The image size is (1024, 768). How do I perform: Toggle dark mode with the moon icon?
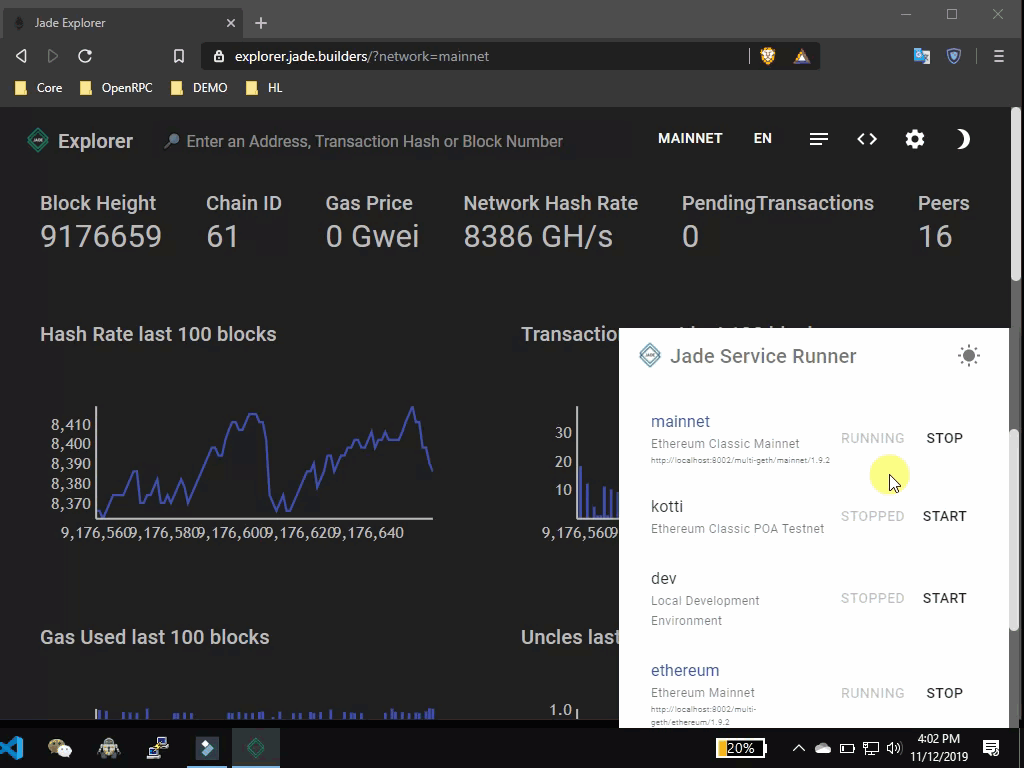coord(963,139)
